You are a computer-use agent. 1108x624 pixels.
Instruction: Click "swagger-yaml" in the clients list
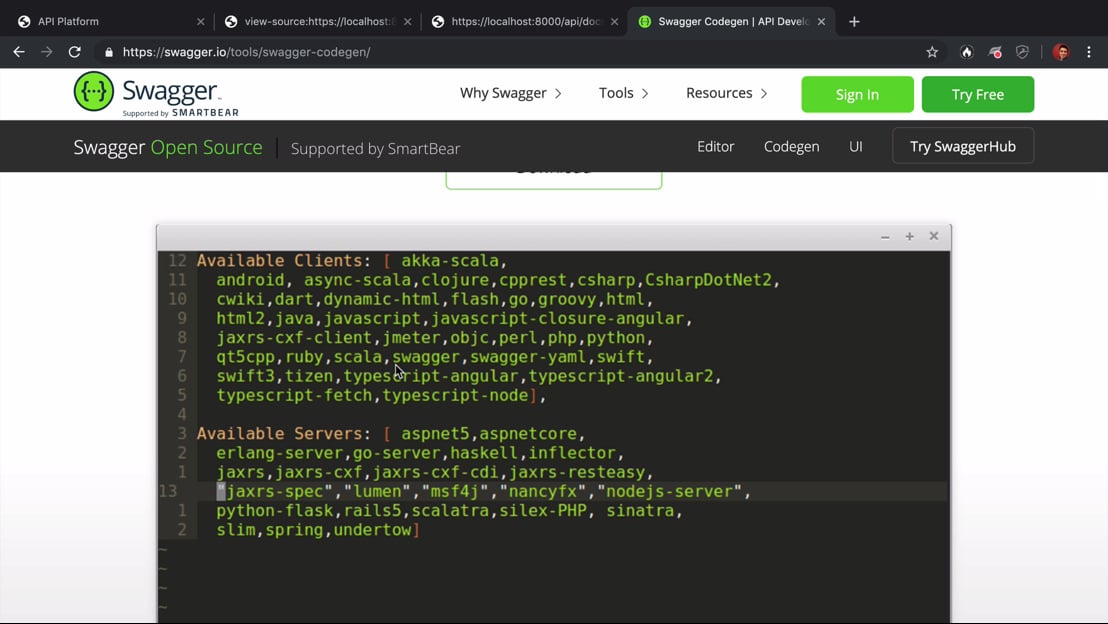529,357
